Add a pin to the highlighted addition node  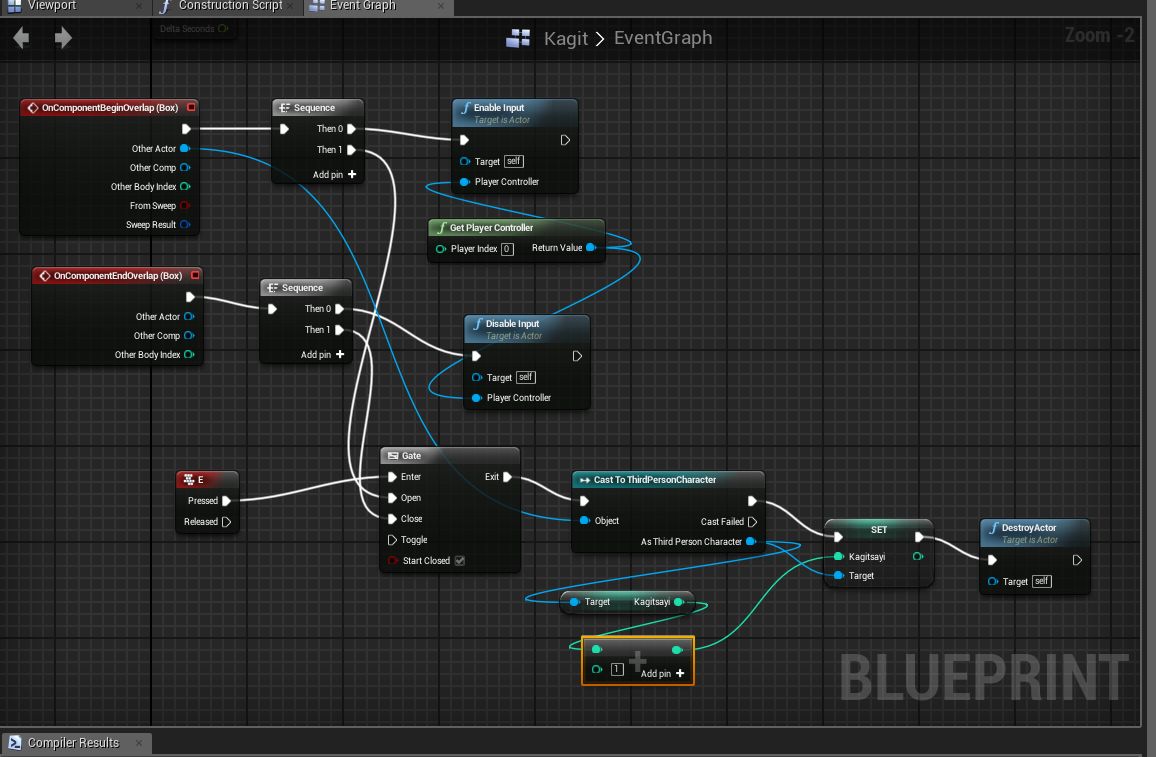(x=662, y=673)
